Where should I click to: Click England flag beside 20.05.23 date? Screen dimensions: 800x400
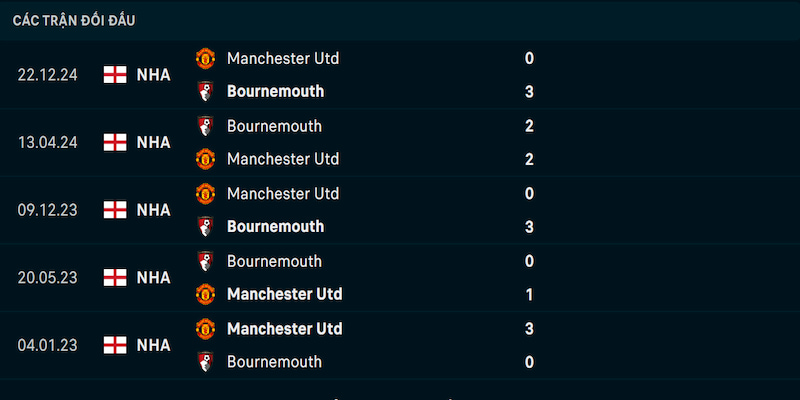point(115,278)
